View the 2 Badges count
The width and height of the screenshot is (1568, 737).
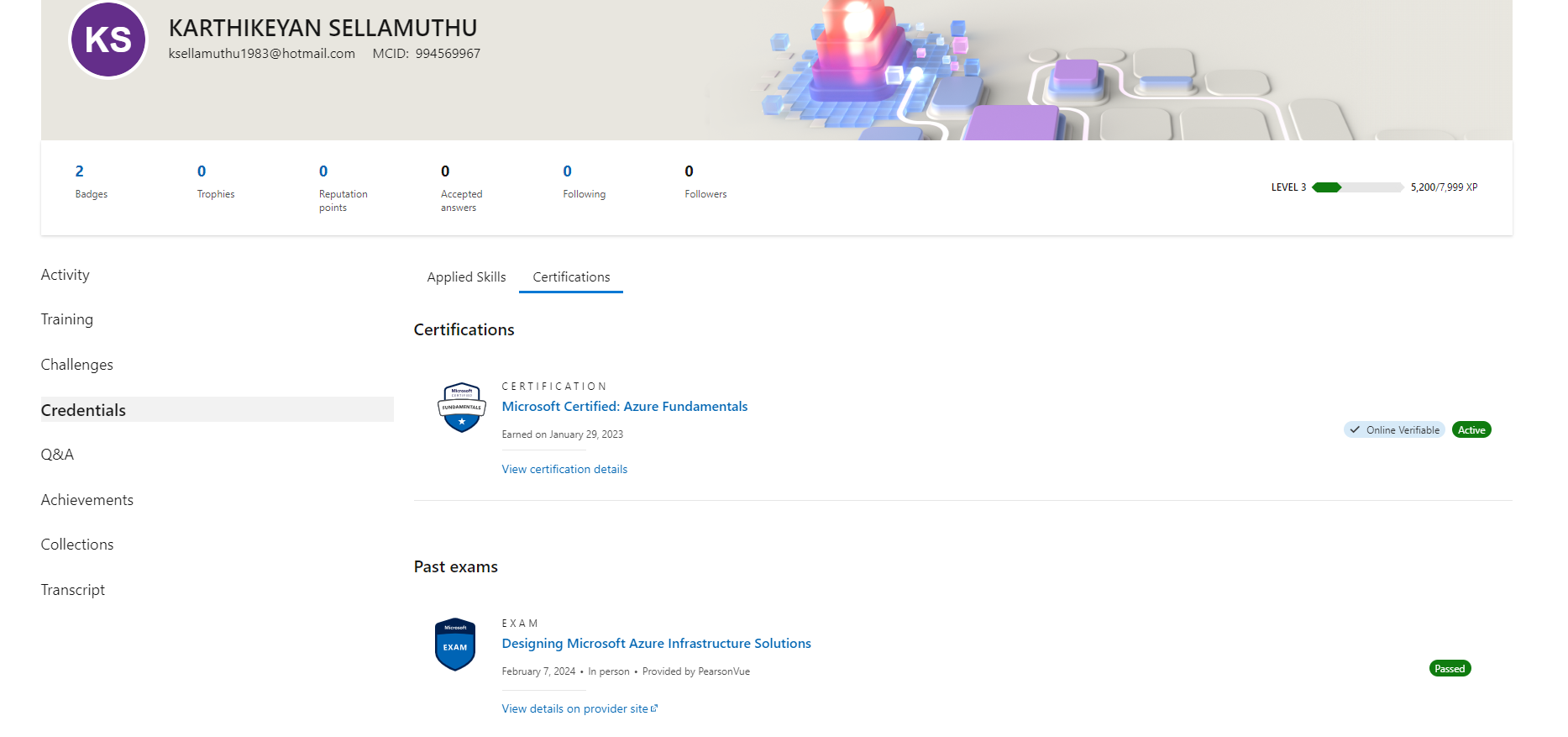pyautogui.click(x=91, y=181)
